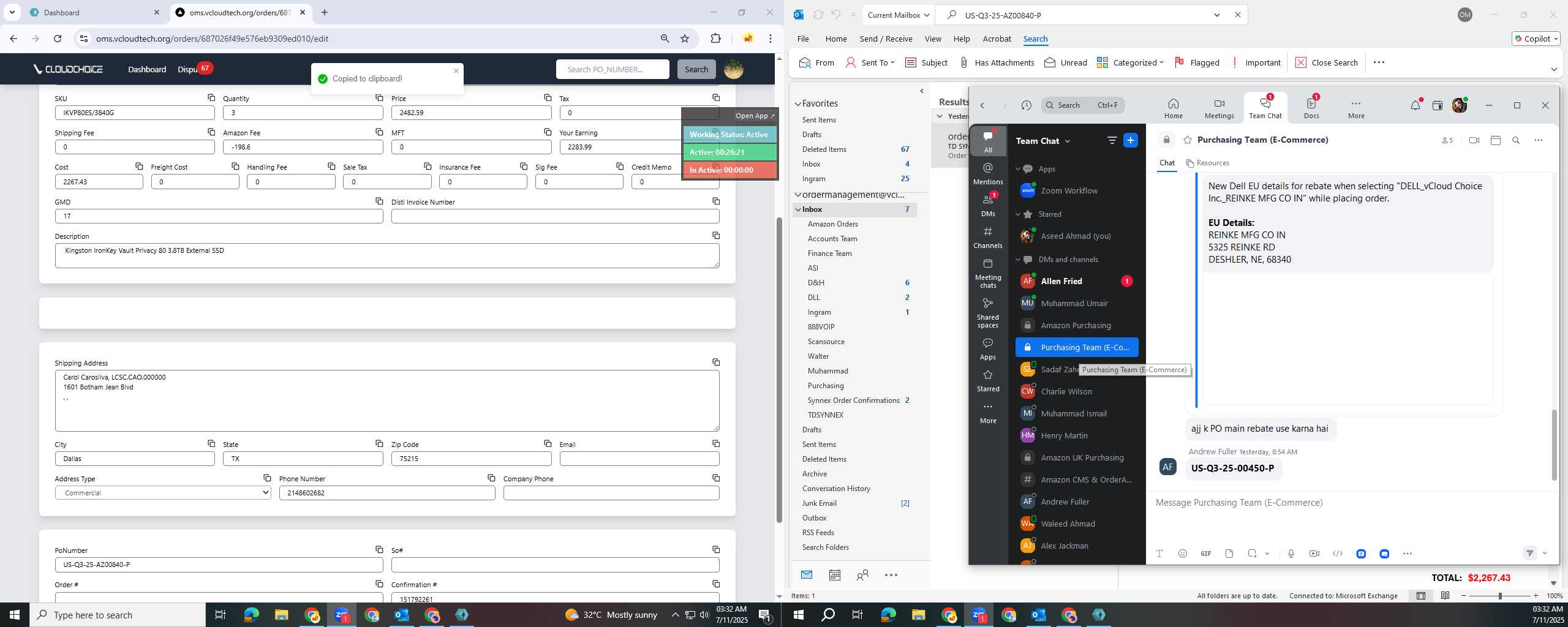Click in the Search PO_NUMBER field

click(612, 69)
